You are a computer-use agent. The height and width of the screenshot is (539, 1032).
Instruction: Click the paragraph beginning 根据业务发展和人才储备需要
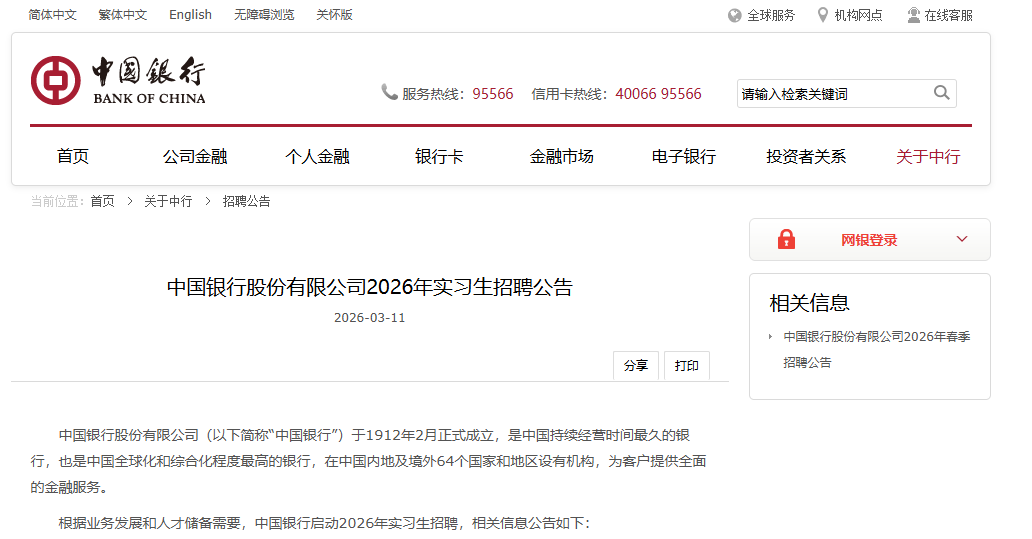tap(324, 523)
